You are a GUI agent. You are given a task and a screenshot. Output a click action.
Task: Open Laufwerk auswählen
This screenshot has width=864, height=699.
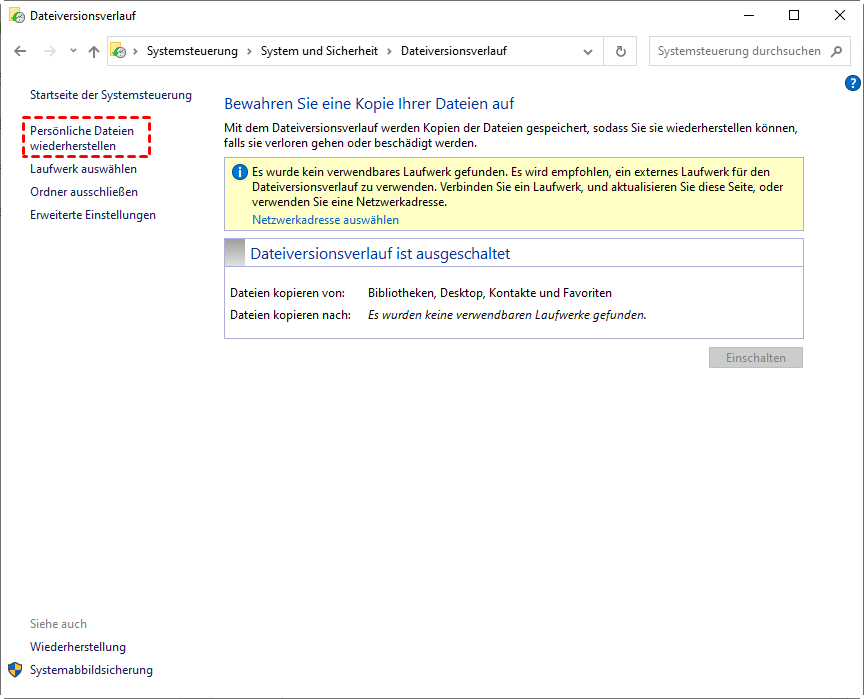click(83, 169)
